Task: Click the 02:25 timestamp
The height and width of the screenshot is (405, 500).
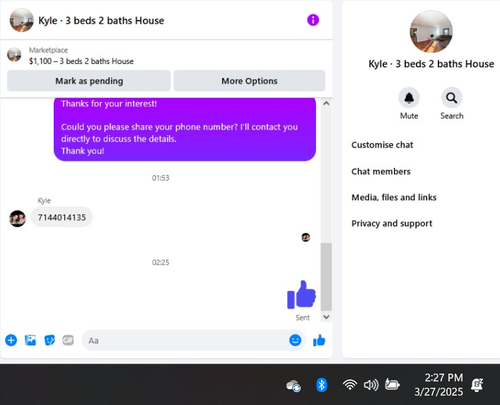Action: click(161, 262)
